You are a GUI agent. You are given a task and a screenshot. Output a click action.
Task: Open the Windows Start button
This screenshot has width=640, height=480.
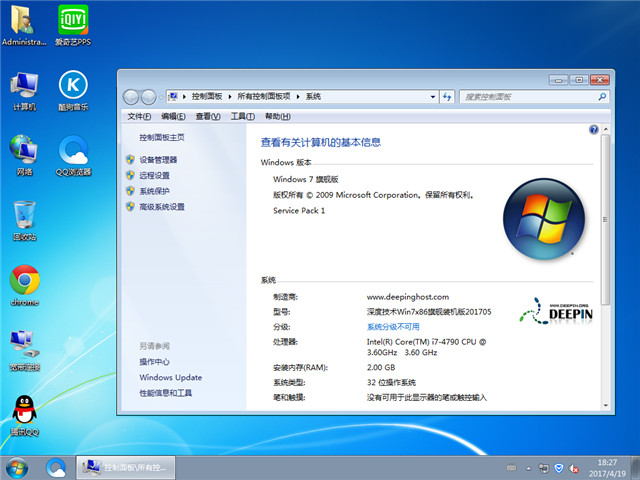[17, 468]
